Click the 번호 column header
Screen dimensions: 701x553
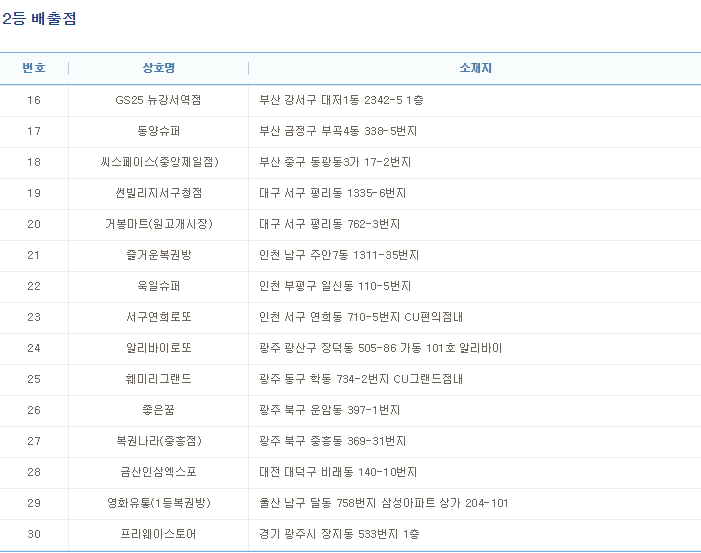coord(34,68)
